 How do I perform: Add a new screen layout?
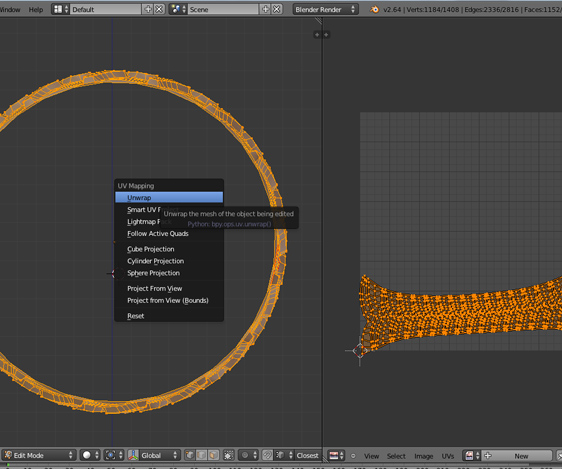click(148, 9)
